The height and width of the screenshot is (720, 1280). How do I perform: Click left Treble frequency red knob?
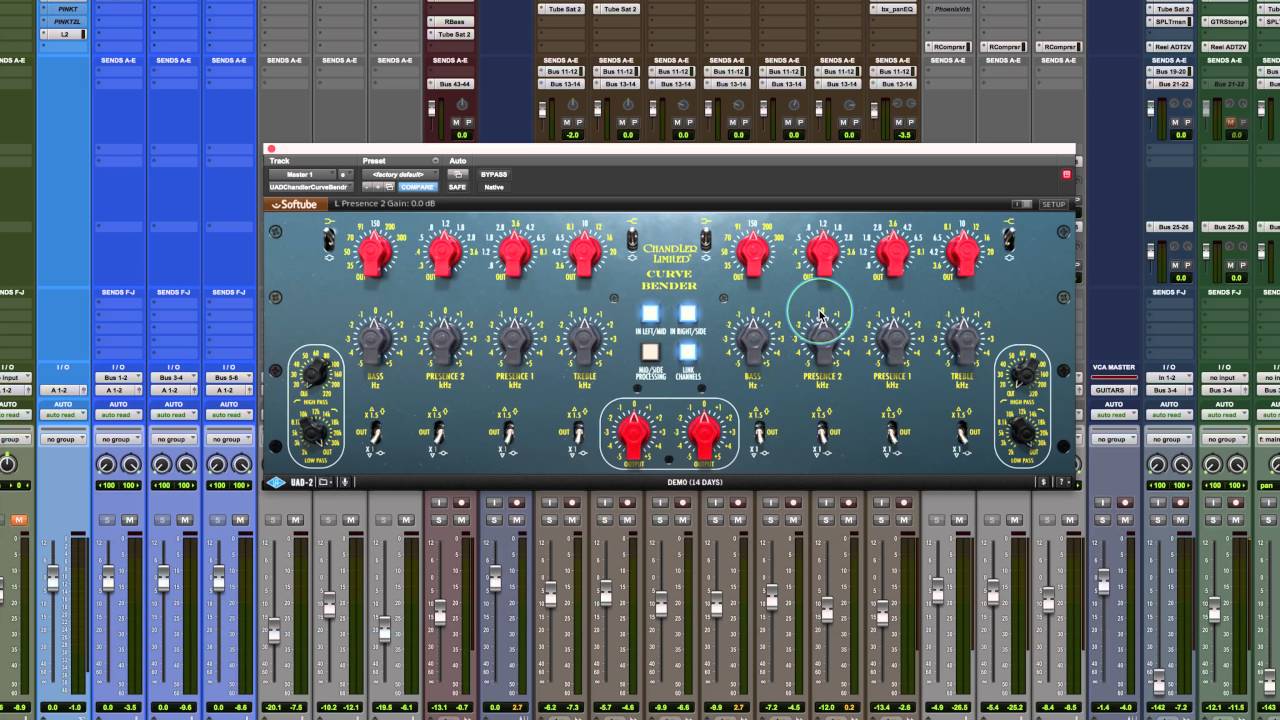[x=584, y=254]
